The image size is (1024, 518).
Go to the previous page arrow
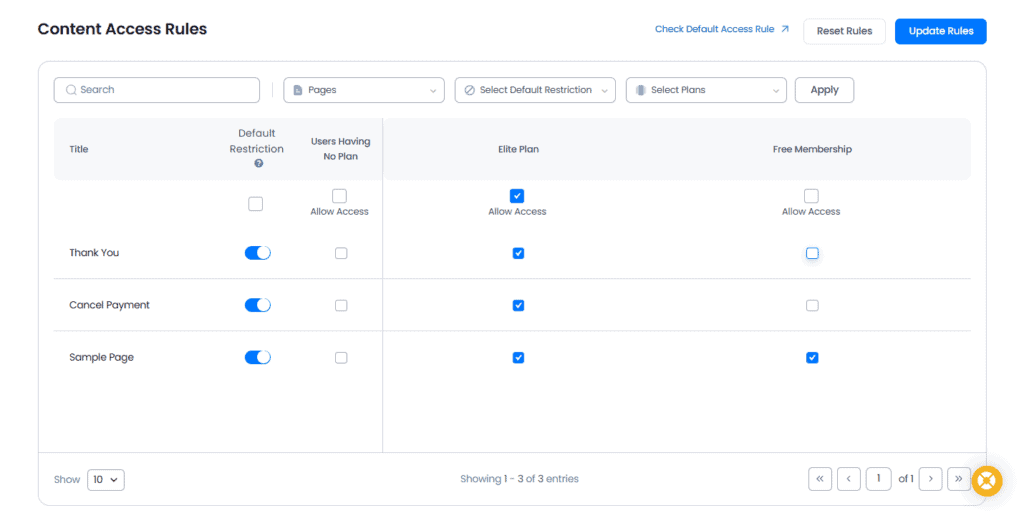(848, 479)
